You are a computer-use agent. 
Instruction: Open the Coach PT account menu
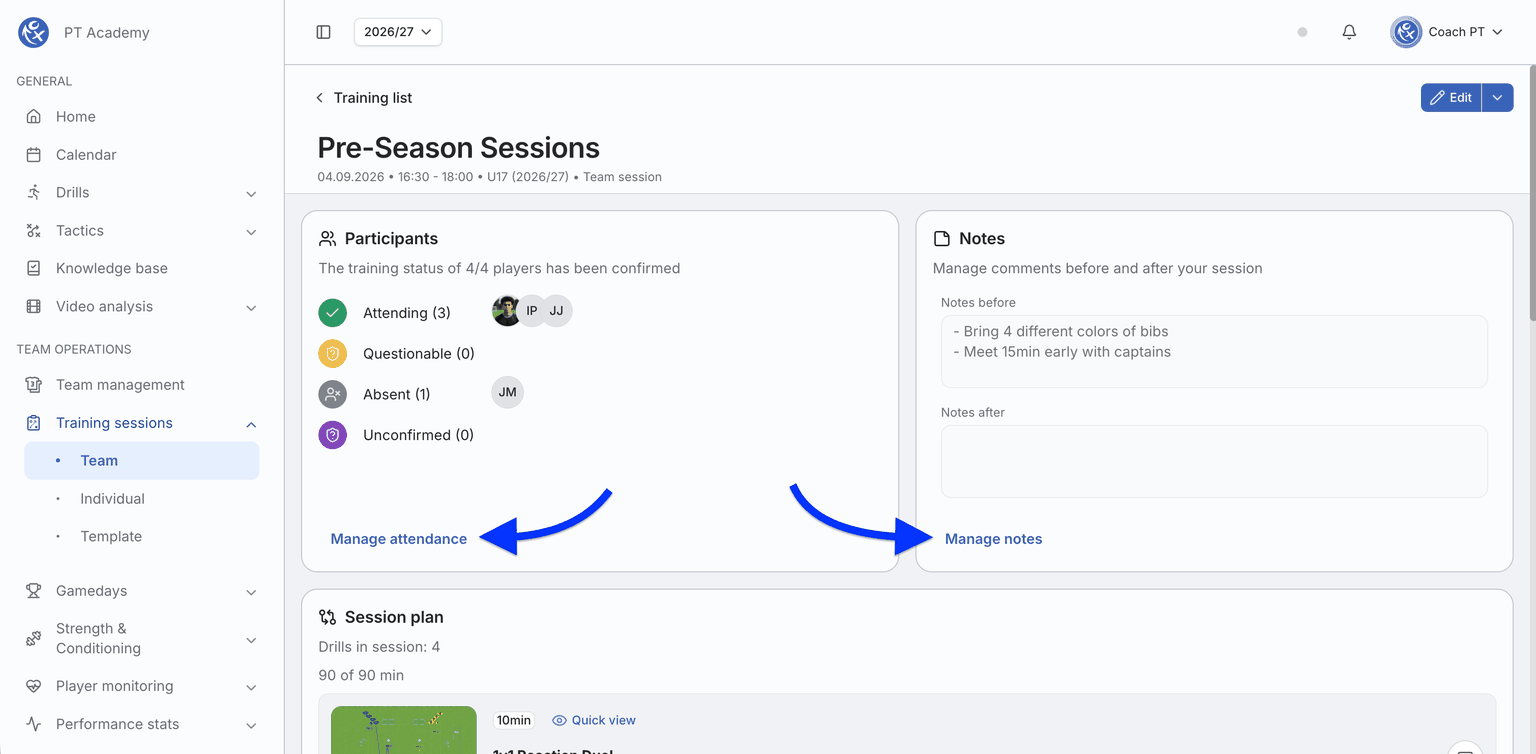tap(1447, 32)
